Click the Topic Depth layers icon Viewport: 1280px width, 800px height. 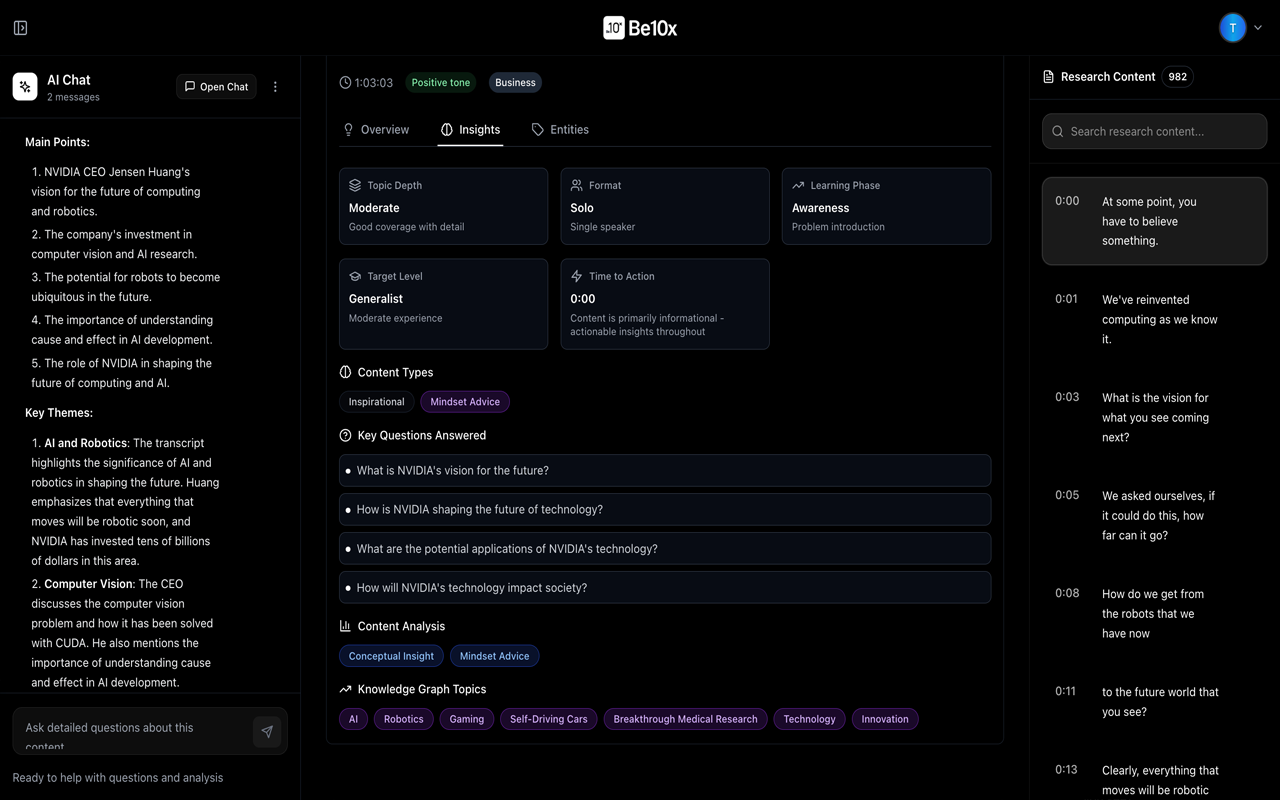pos(355,185)
